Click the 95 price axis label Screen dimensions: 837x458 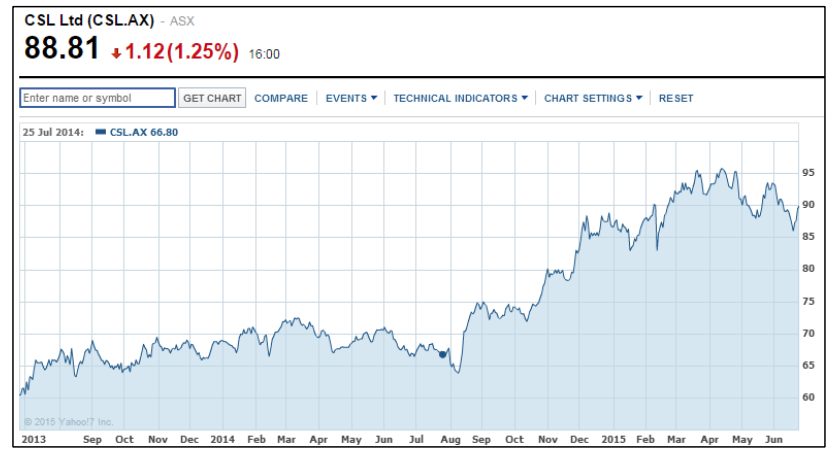808,172
